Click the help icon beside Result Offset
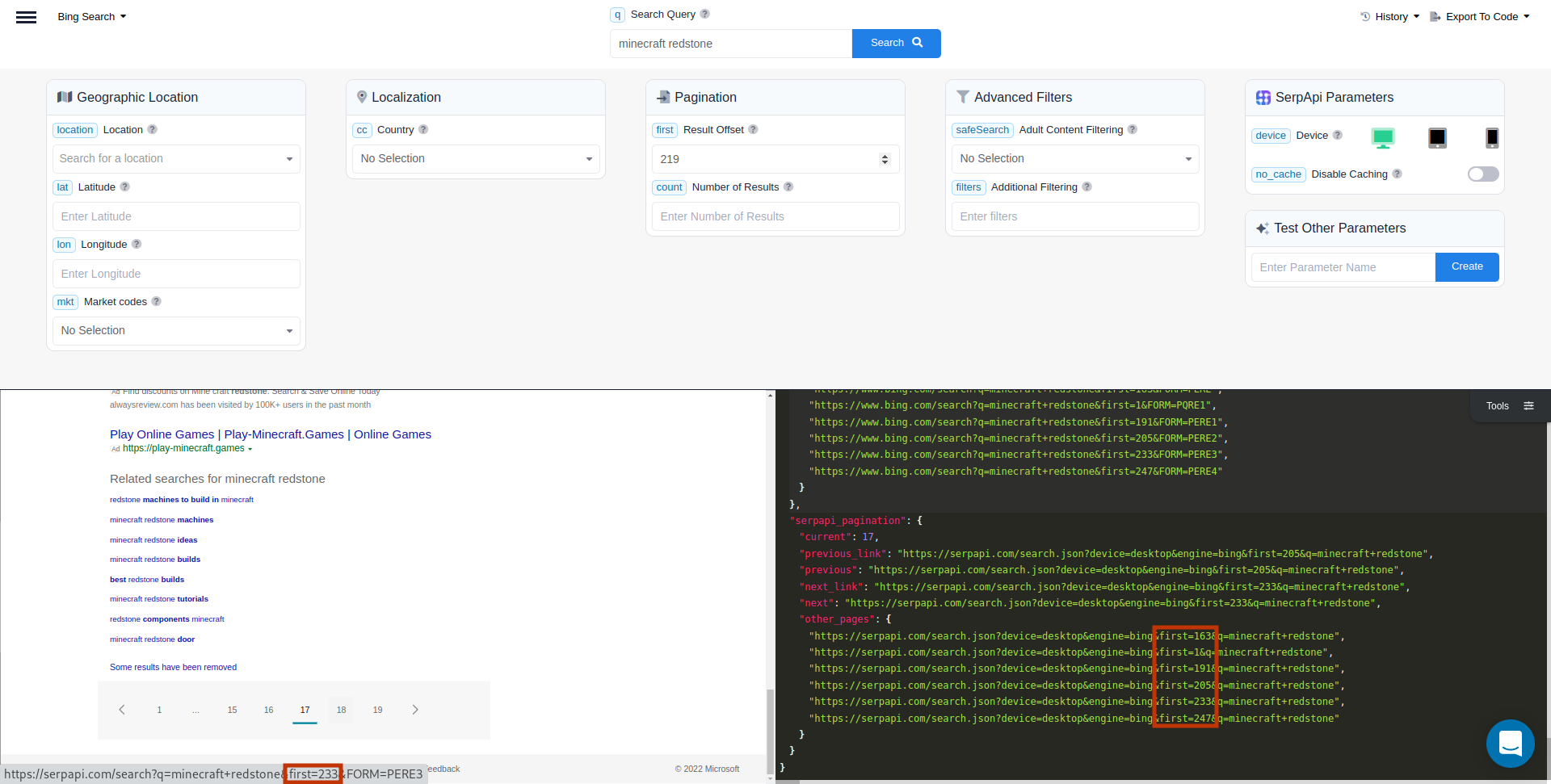The width and height of the screenshot is (1551, 784). 753,129
